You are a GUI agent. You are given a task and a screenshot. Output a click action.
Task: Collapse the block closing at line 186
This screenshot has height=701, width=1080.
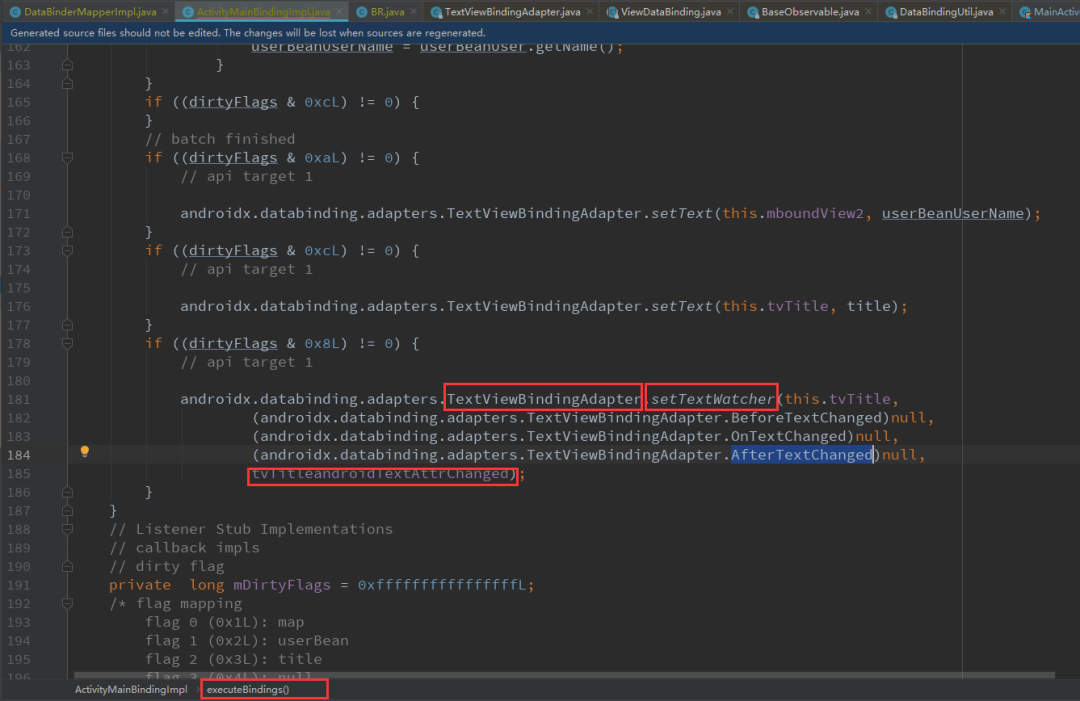click(x=68, y=492)
